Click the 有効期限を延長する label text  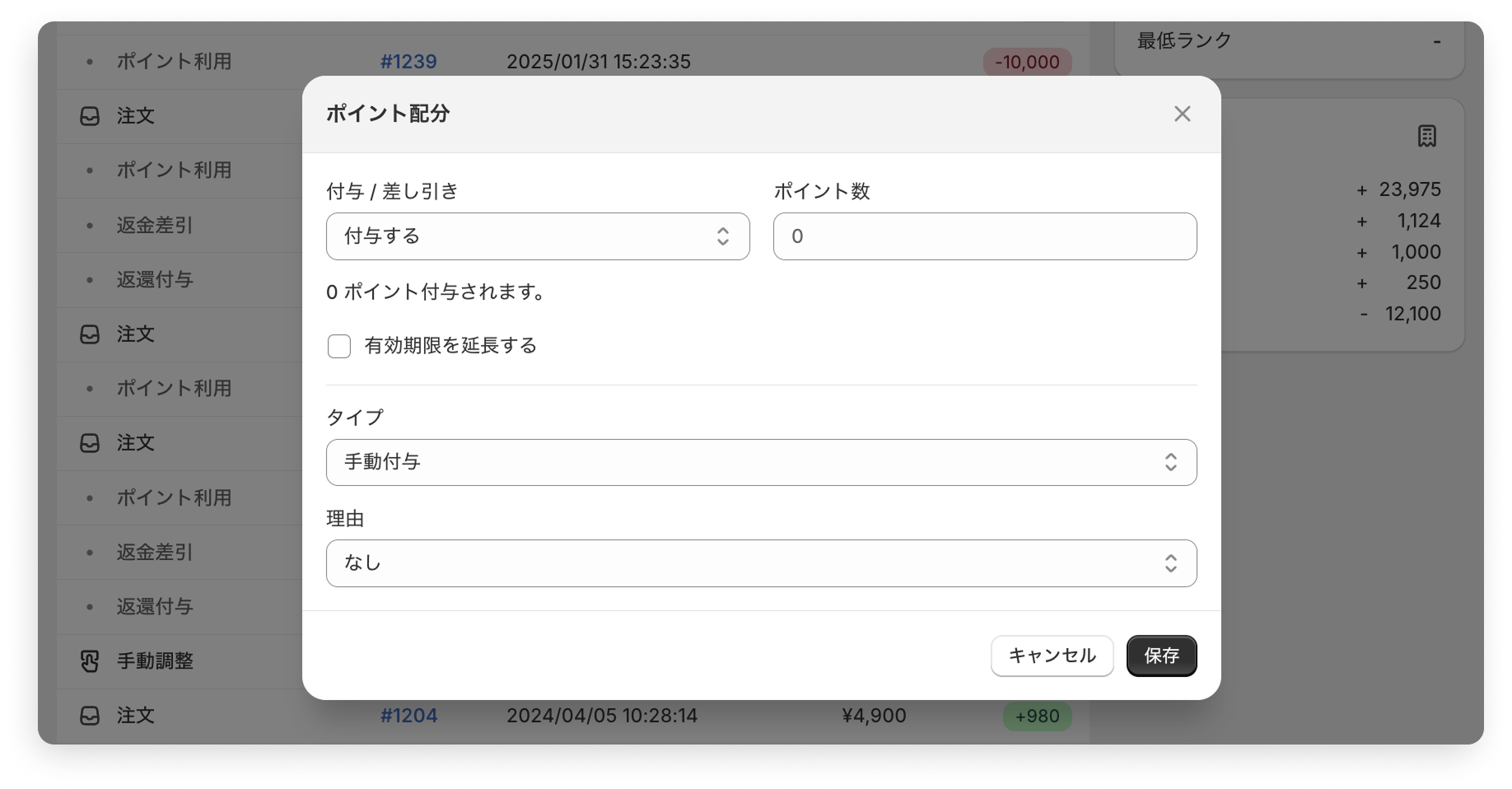450,346
